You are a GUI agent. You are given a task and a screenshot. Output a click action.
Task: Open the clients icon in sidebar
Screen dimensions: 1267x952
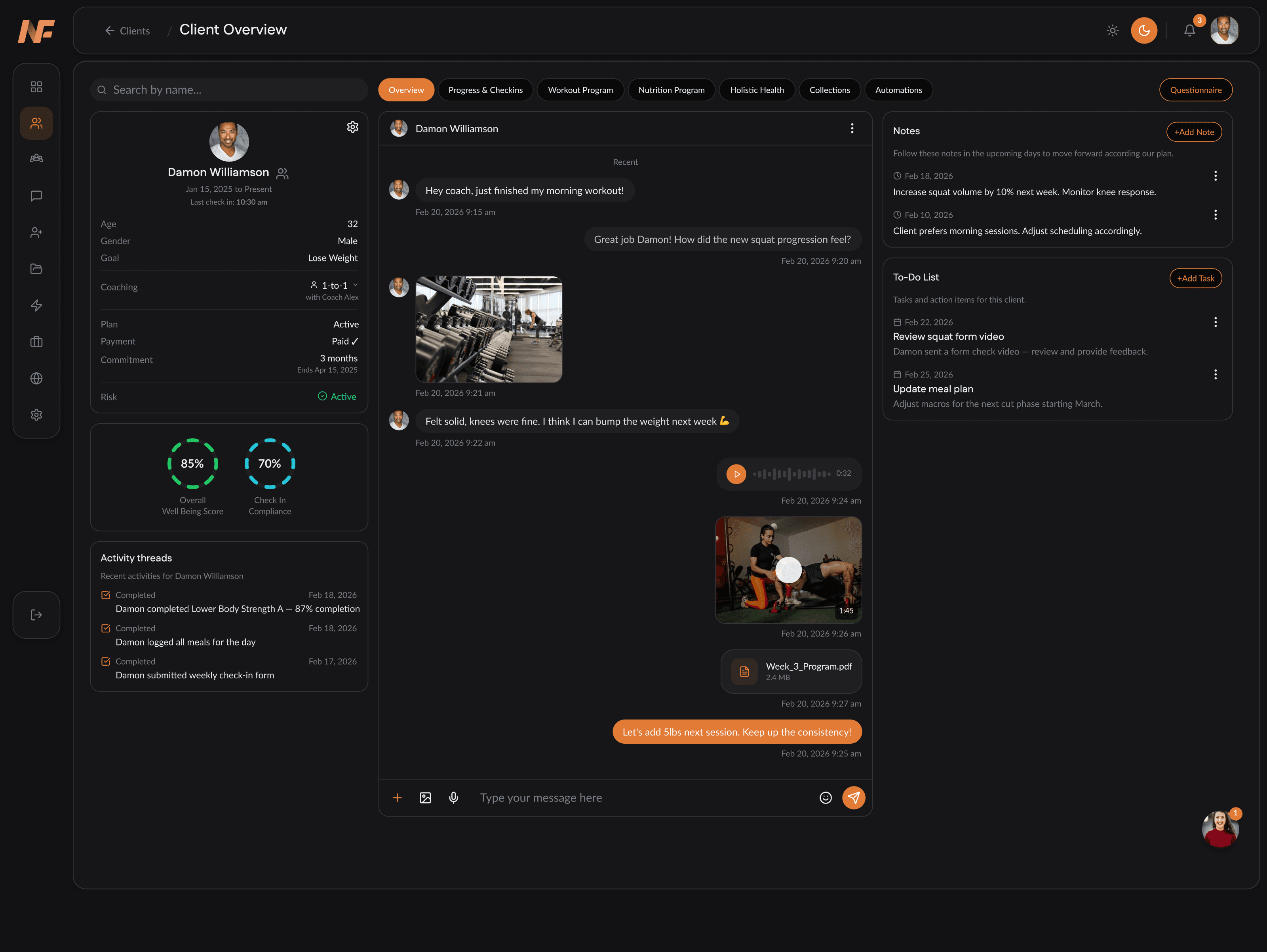point(36,123)
